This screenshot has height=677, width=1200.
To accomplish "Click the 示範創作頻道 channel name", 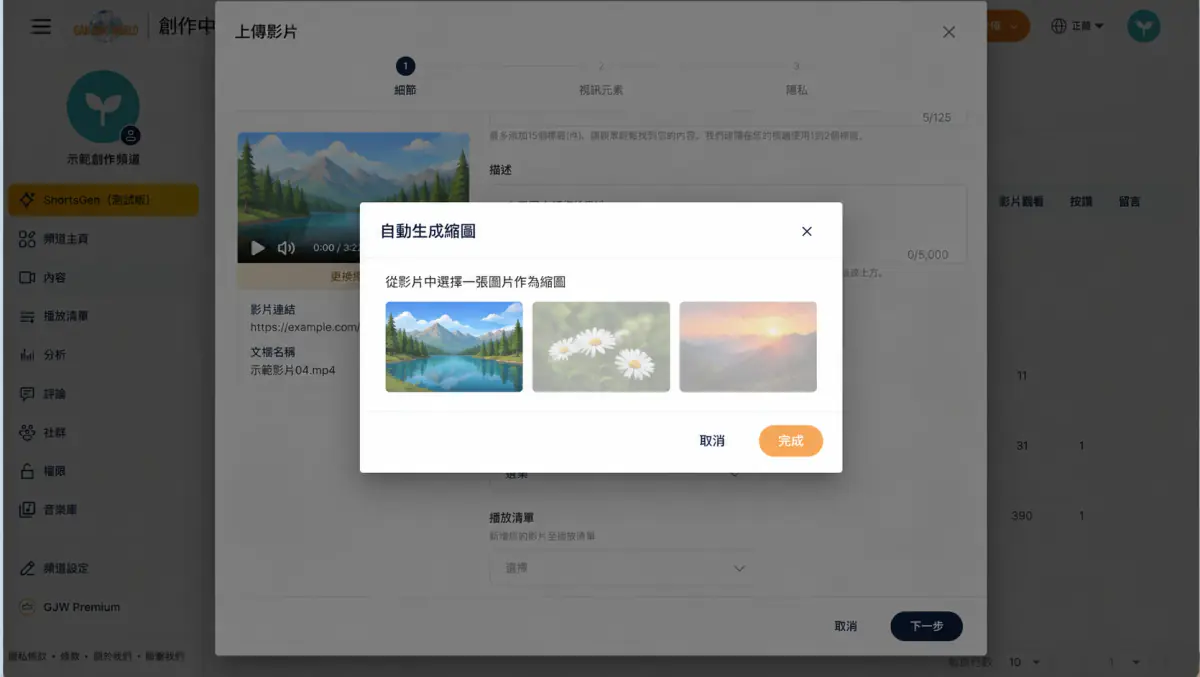I will [x=103, y=160].
